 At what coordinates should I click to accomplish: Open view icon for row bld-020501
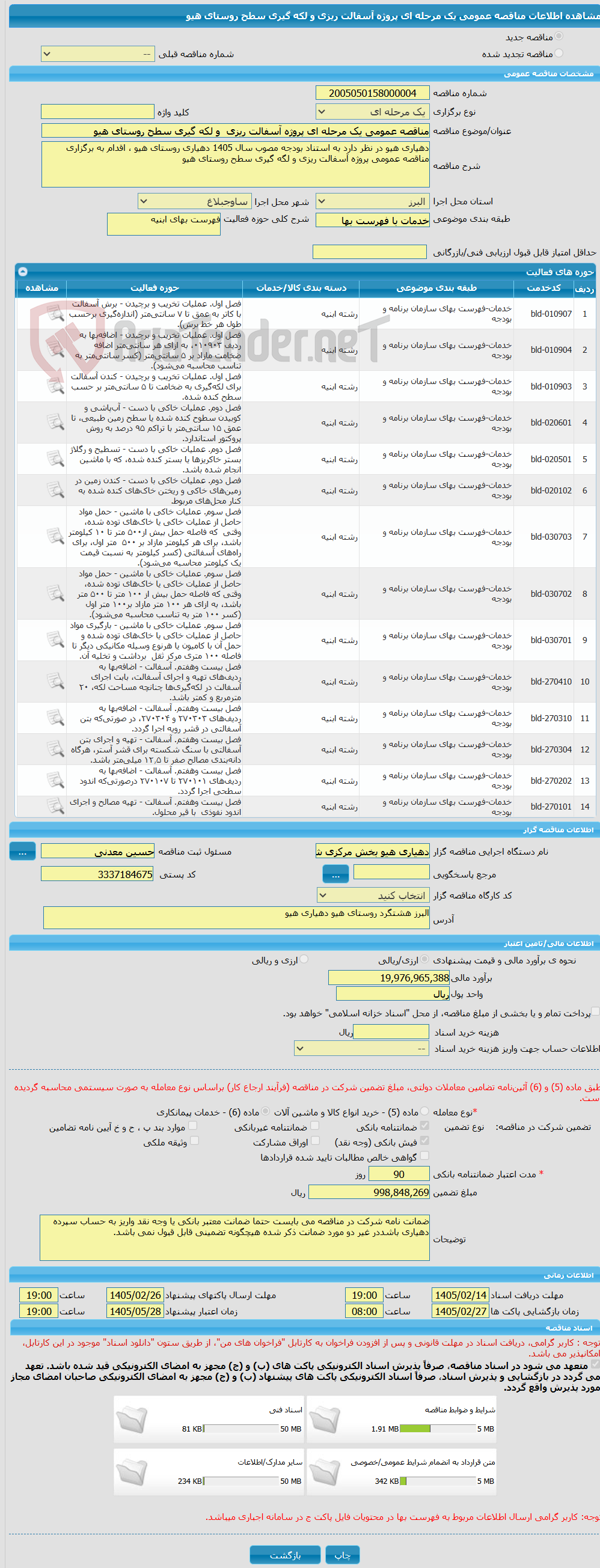click(x=55, y=459)
